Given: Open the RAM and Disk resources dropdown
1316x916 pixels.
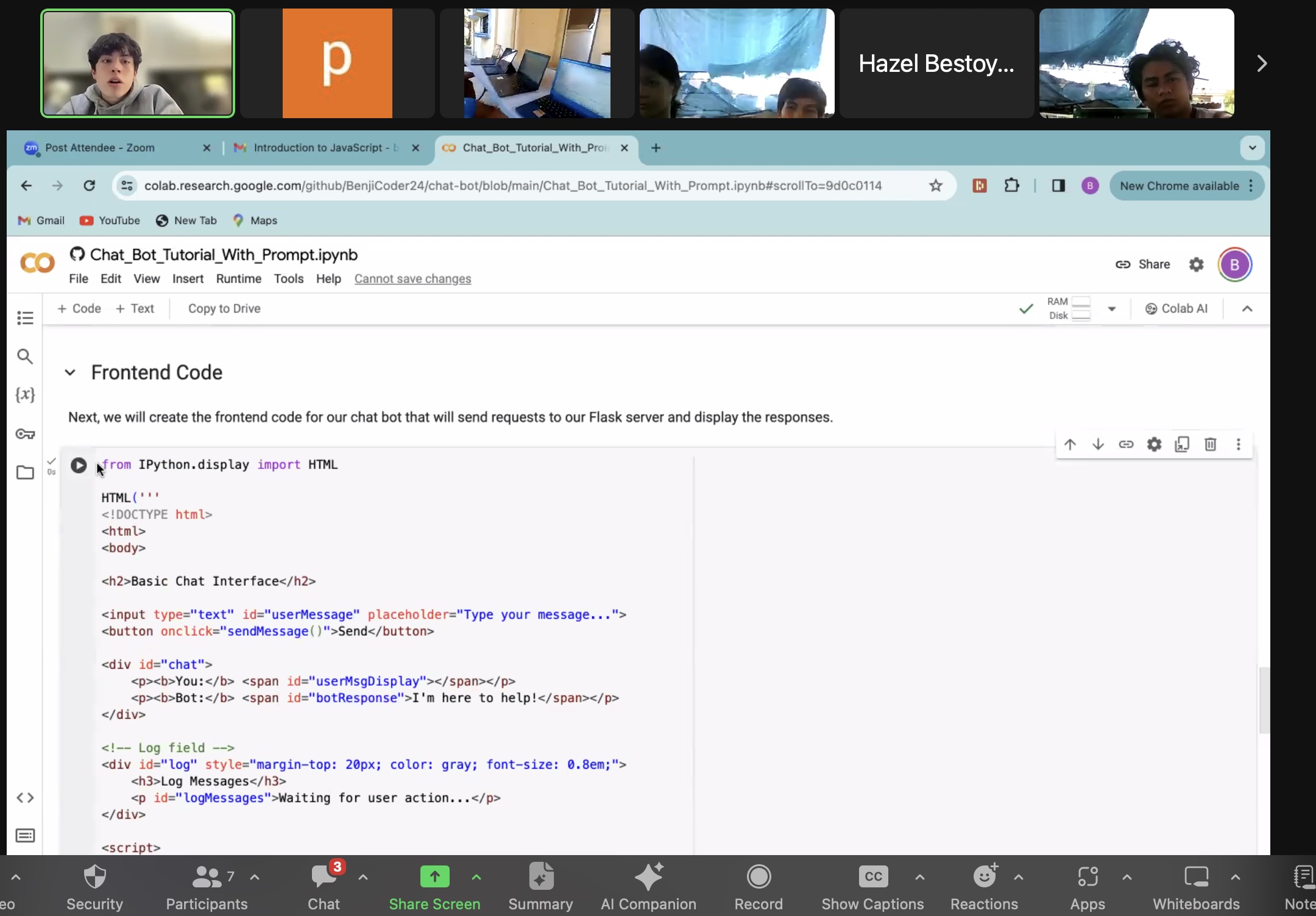Looking at the screenshot, I should (x=1113, y=309).
